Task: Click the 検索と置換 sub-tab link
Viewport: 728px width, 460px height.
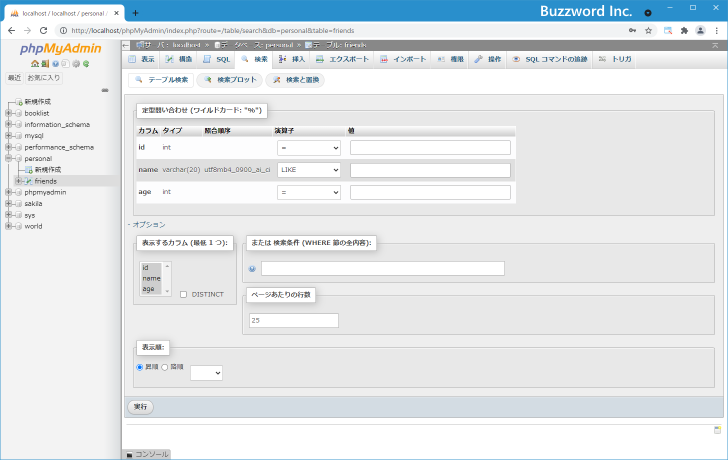Action: 294,80
